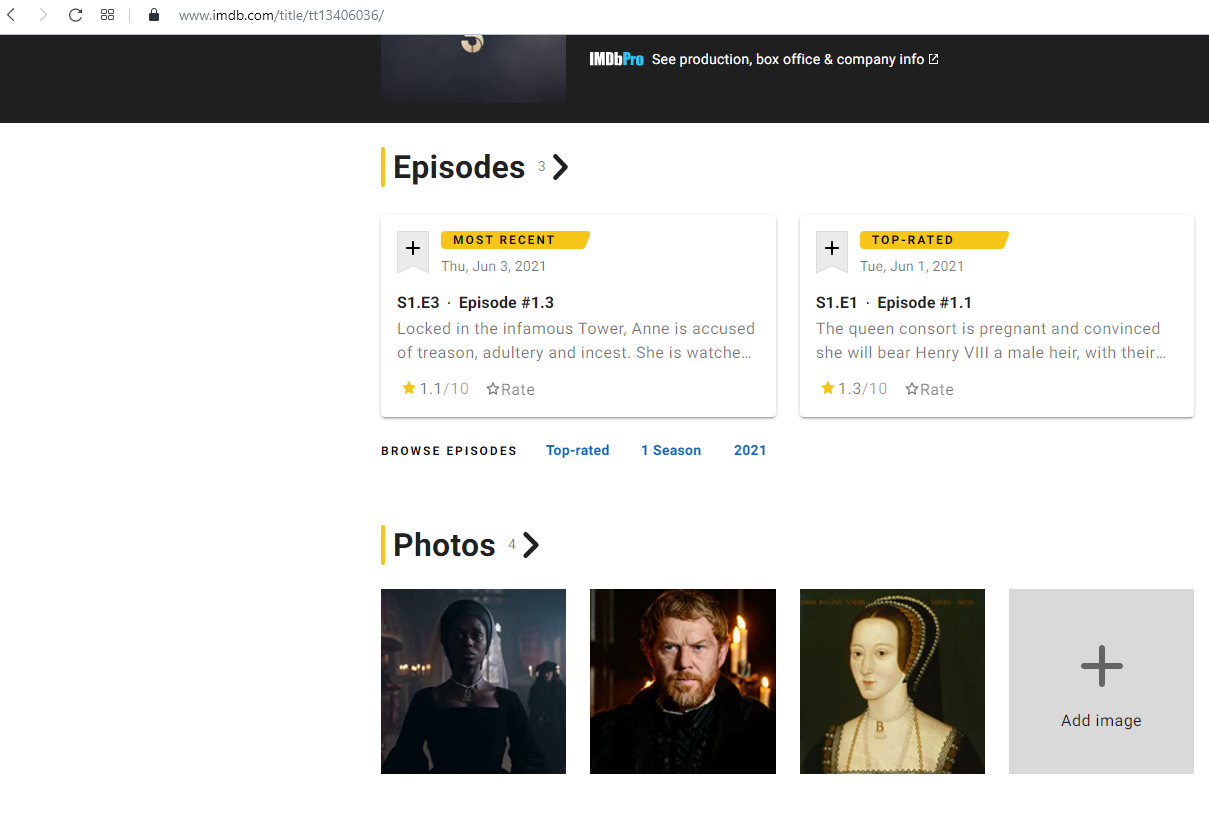Click the address bar URL
The width and height of the screenshot is (1209, 820).
click(x=281, y=15)
